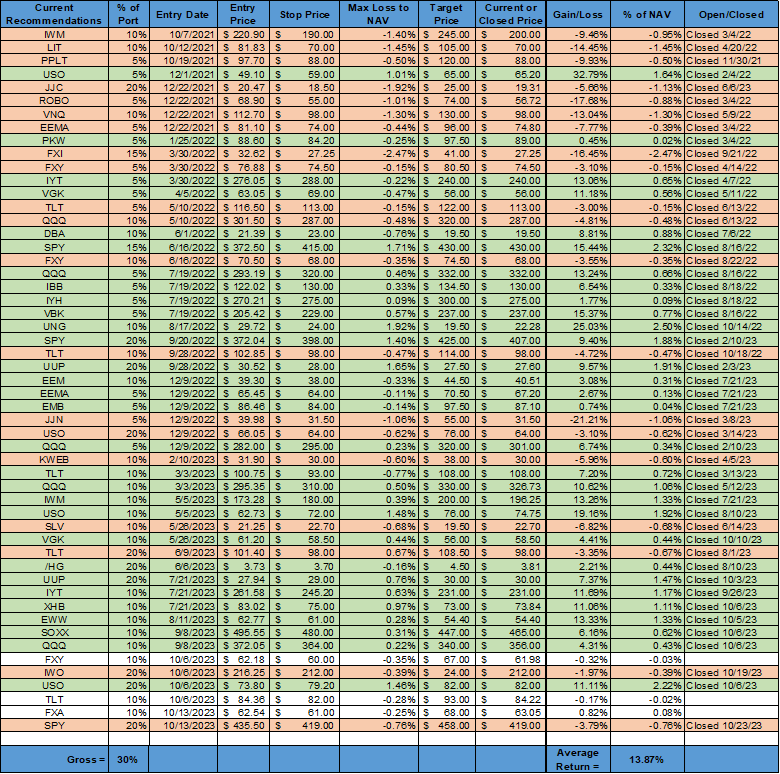Select the XHB ticker cell
Image resolution: width=780 pixels, height=774 pixels.
click(54, 606)
